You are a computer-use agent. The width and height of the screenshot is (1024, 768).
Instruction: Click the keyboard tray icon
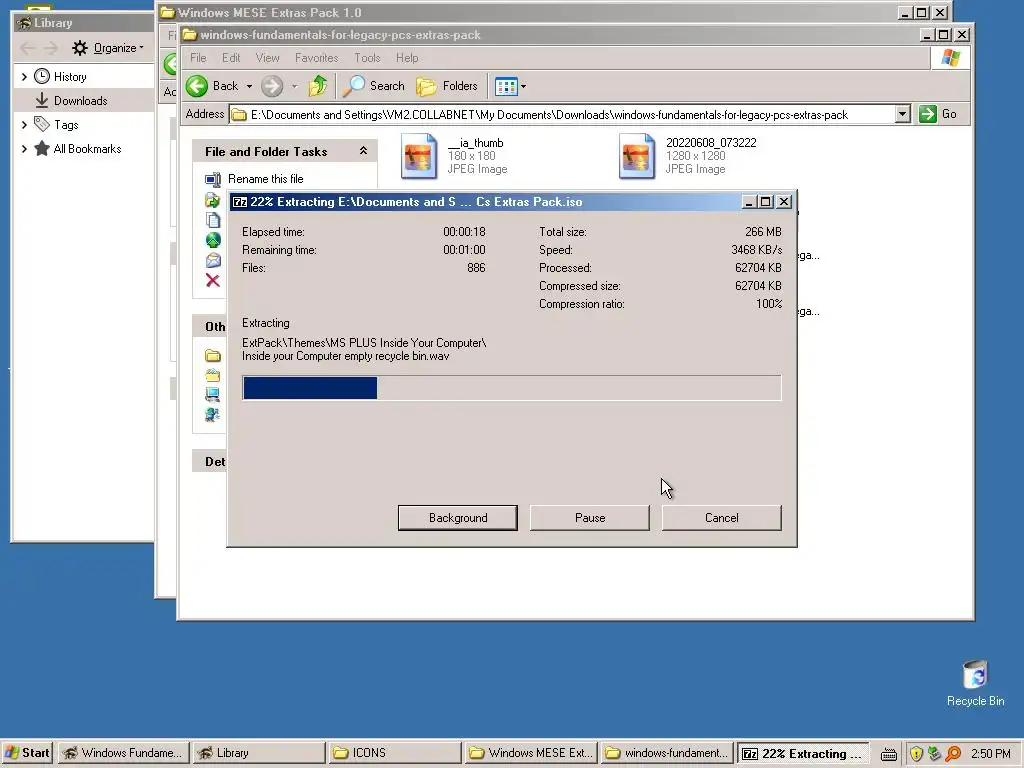(889, 754)
